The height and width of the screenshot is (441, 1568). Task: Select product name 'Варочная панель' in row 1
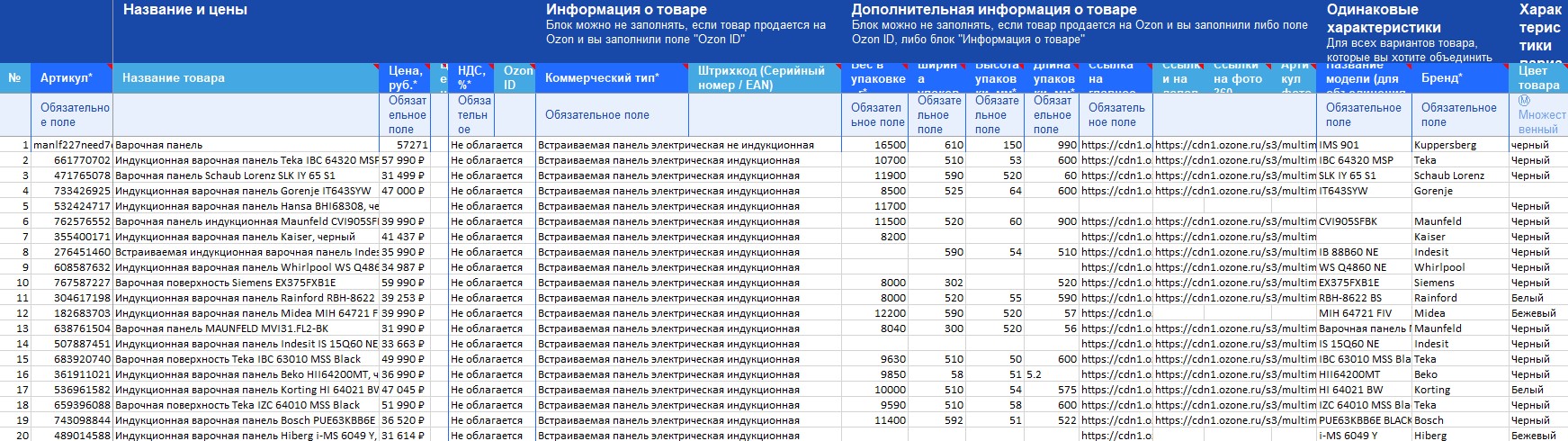tap(246, 145)
